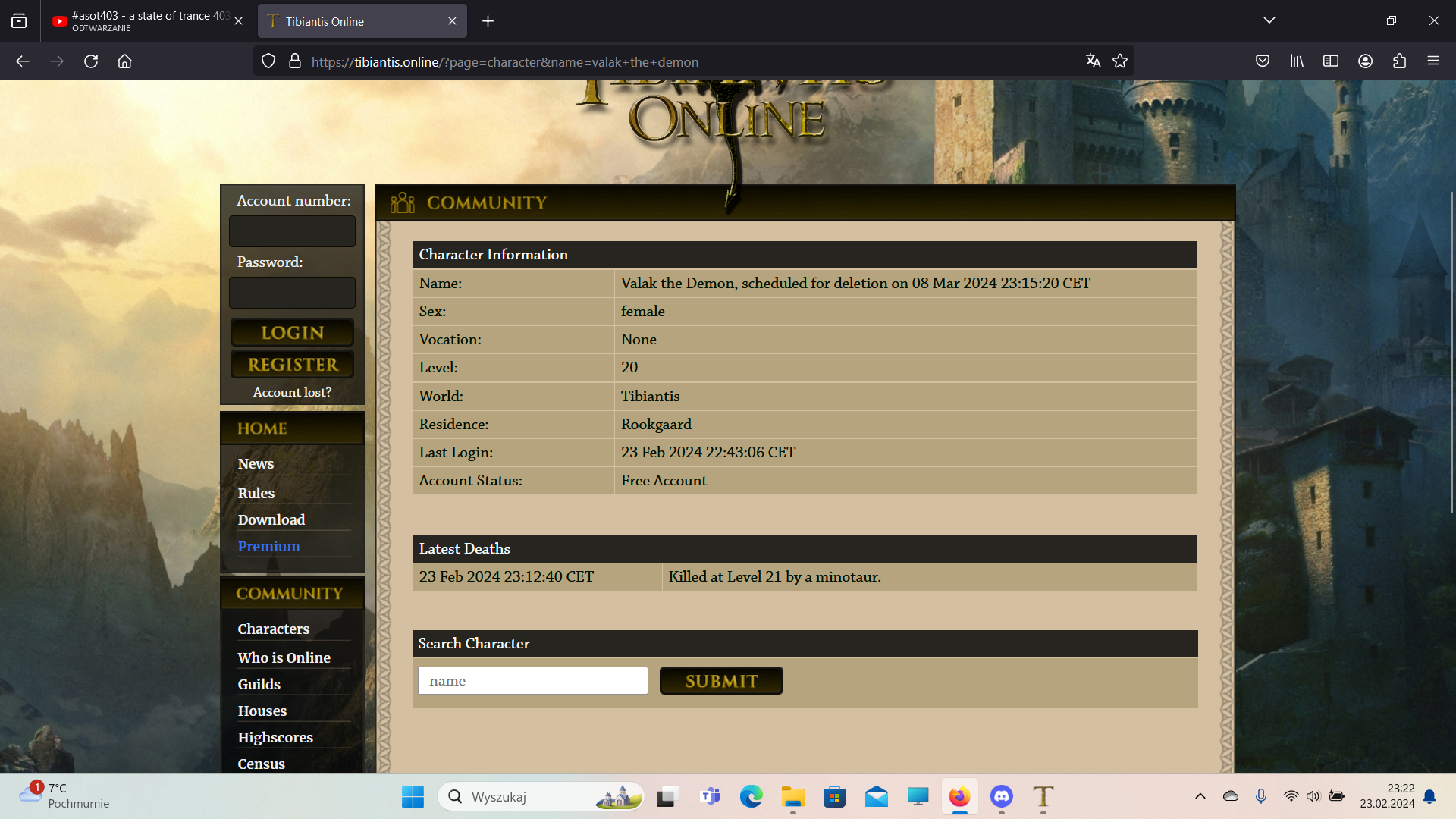Open the Firefox extensions puzzle icon
This screenshot has width=1456, height=819.
(1399, 61)
